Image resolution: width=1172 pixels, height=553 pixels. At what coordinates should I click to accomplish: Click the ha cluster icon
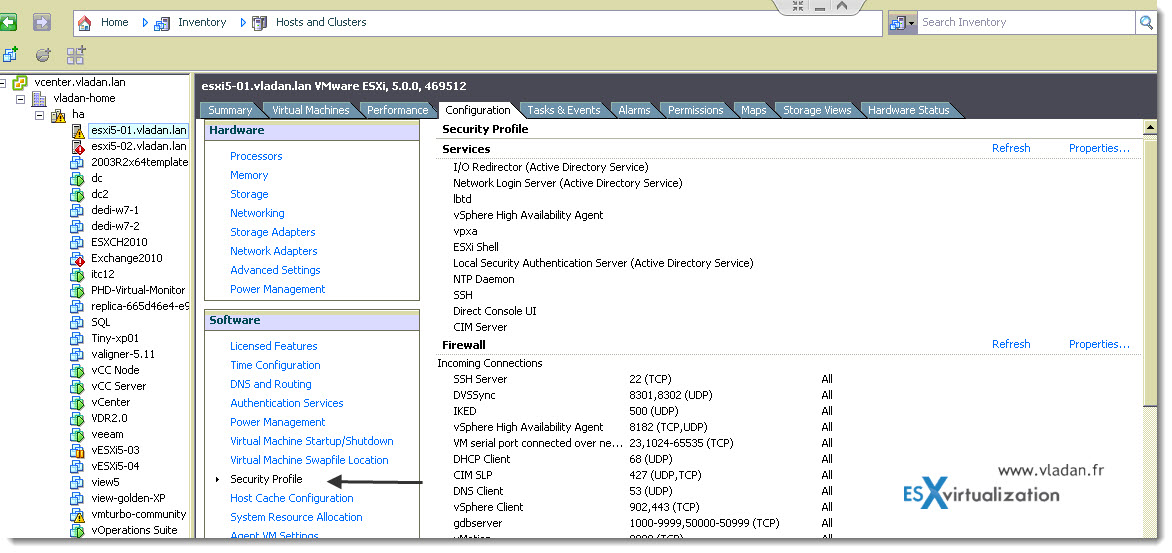tap(58, 115)
